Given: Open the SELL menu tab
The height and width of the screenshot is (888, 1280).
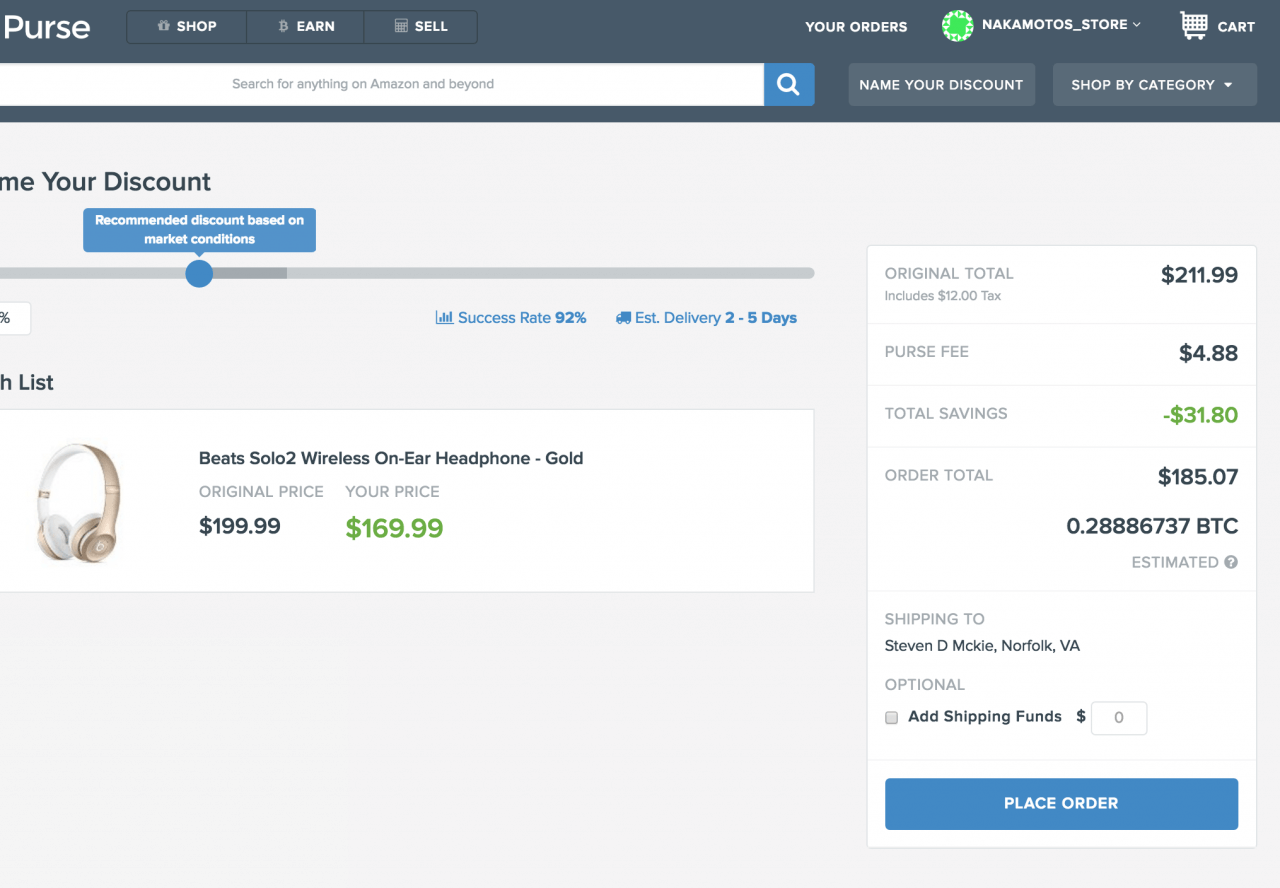Looking at the screenshot, I should 421,27.
